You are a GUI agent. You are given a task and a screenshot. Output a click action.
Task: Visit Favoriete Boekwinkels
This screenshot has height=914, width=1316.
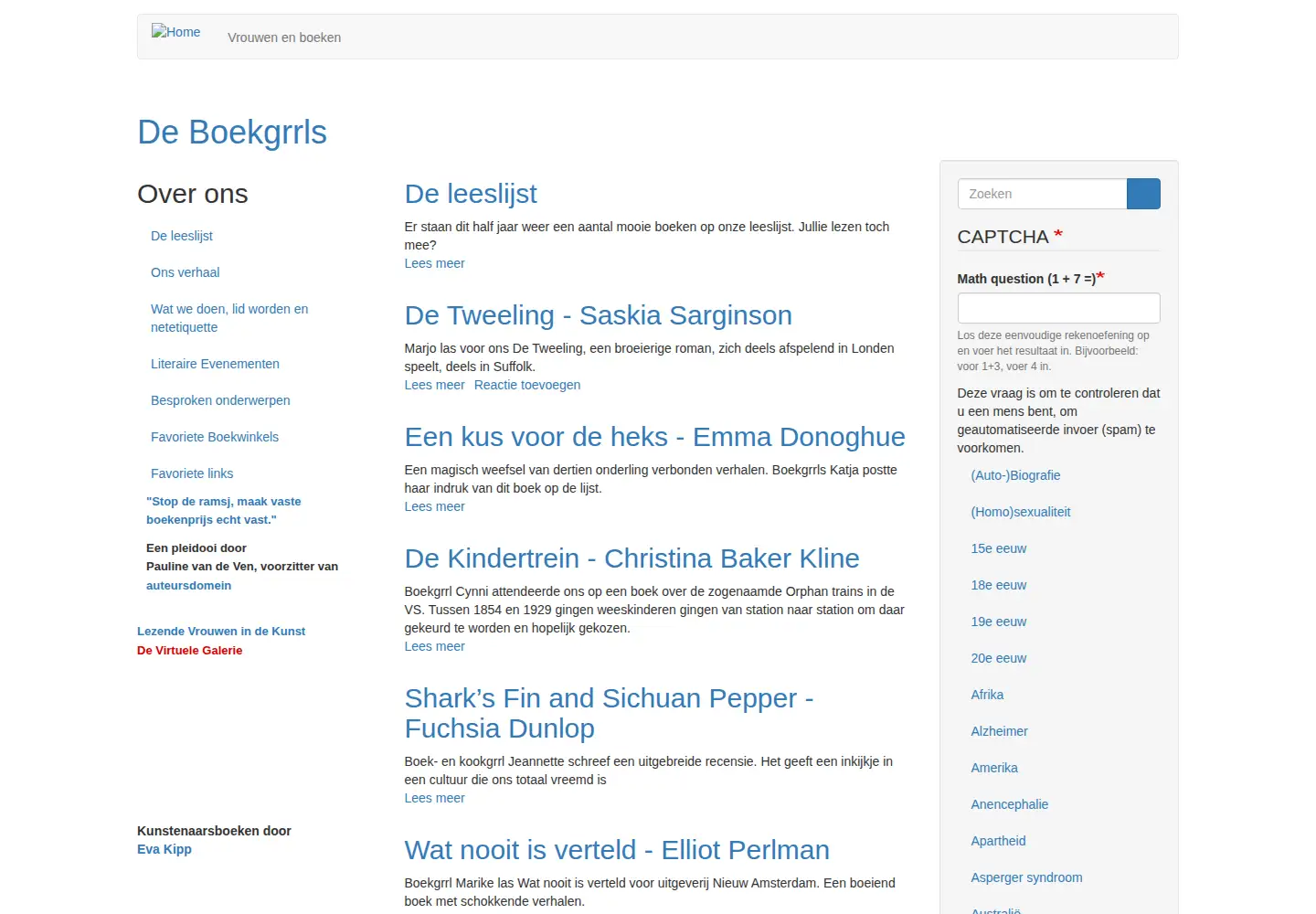tap(215, 437)
